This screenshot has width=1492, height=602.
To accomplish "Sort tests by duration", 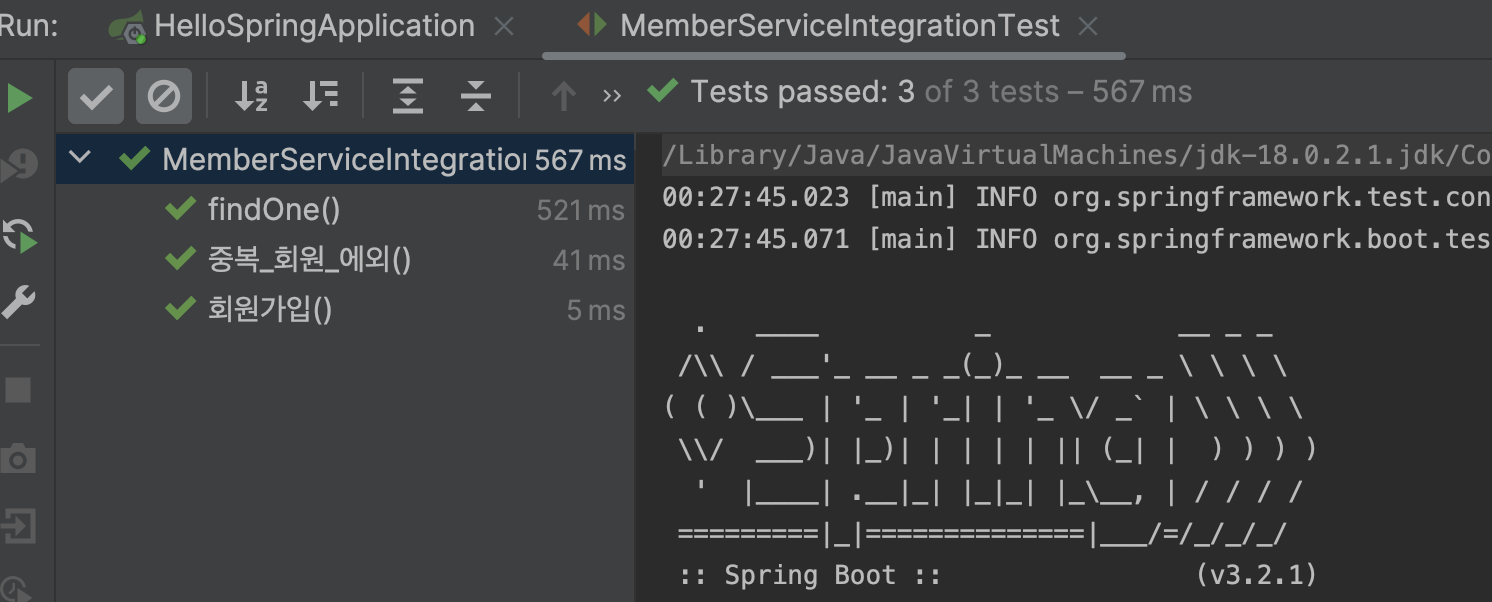I will click(x=321, y=97).
